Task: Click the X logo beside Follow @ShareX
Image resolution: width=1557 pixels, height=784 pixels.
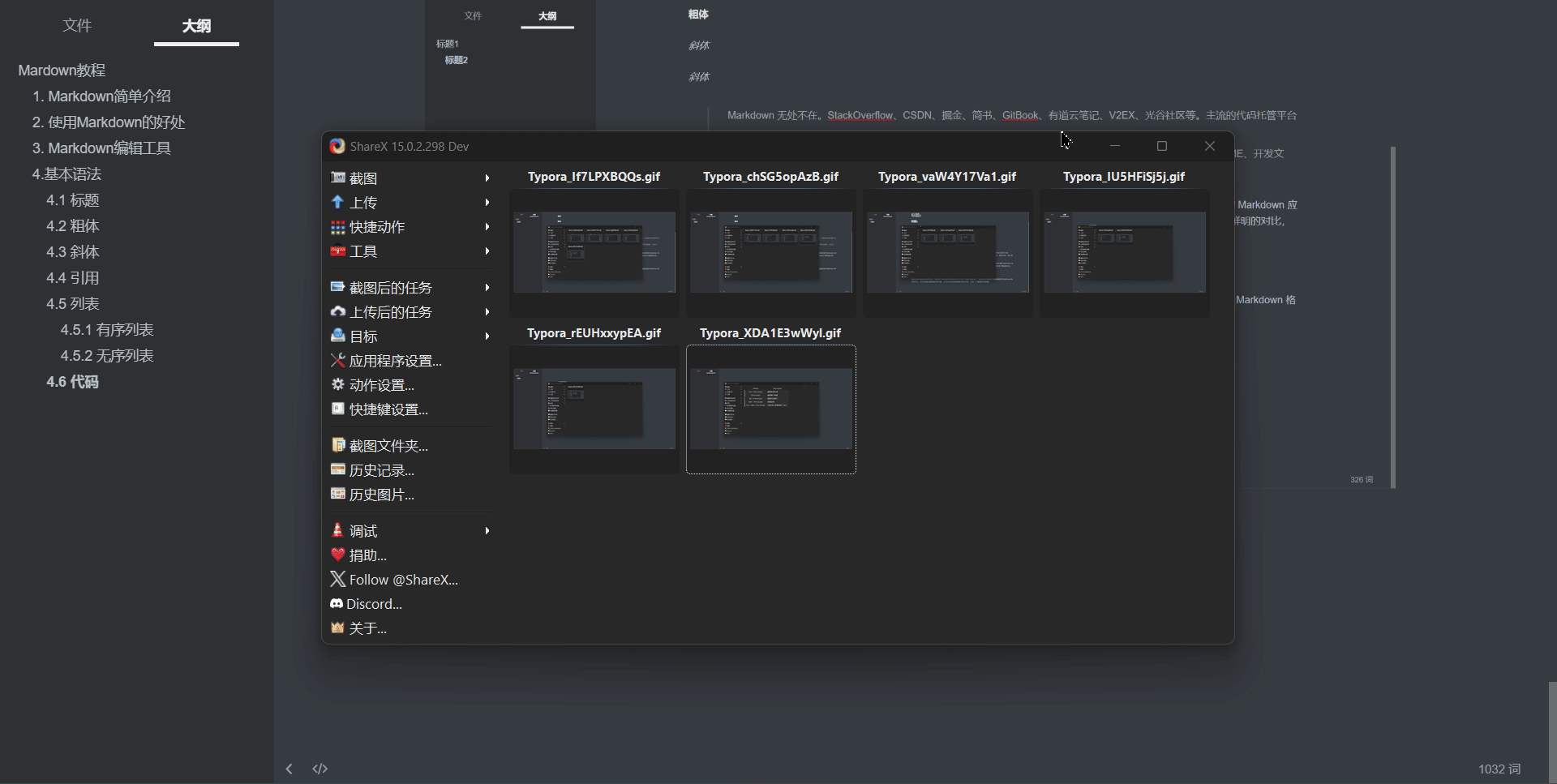Action: (x=338, y=579)
